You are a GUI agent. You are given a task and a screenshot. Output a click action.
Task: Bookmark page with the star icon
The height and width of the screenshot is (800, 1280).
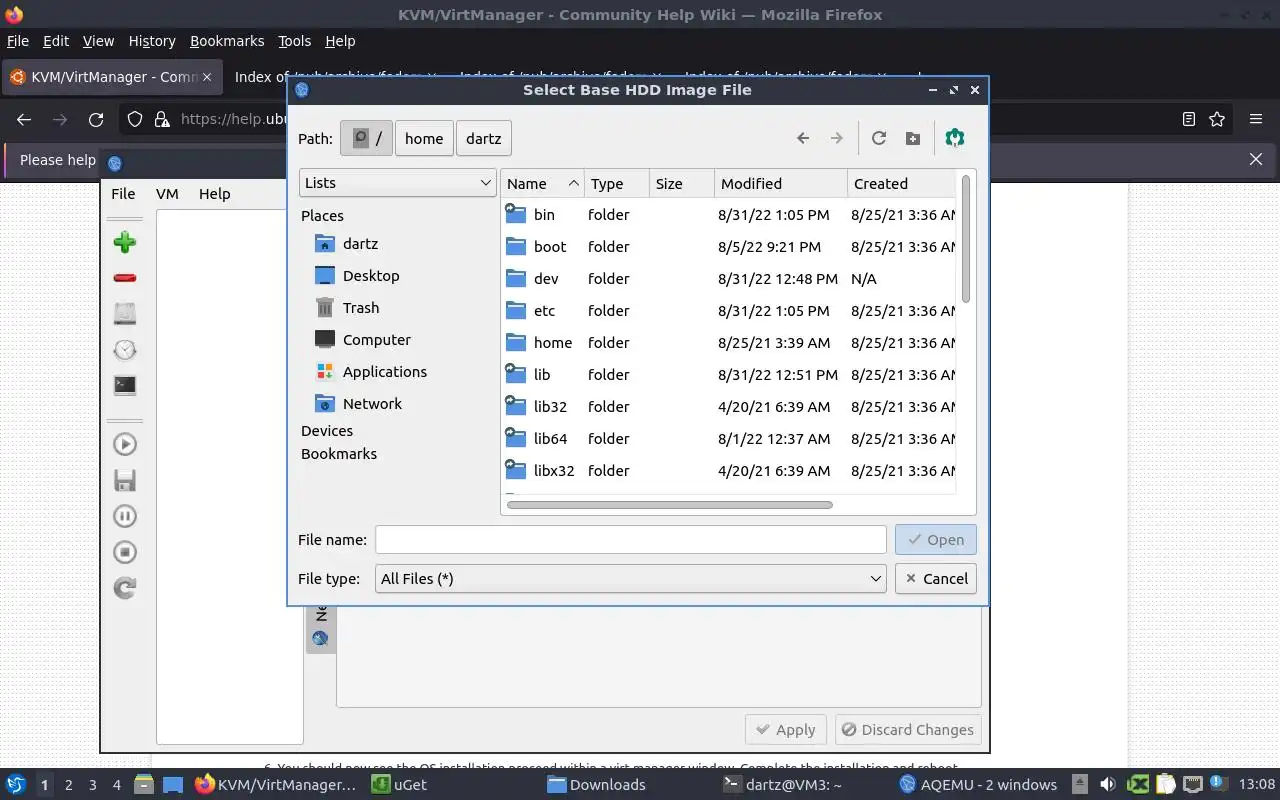pyautogui.click(x=1217, y=119)
